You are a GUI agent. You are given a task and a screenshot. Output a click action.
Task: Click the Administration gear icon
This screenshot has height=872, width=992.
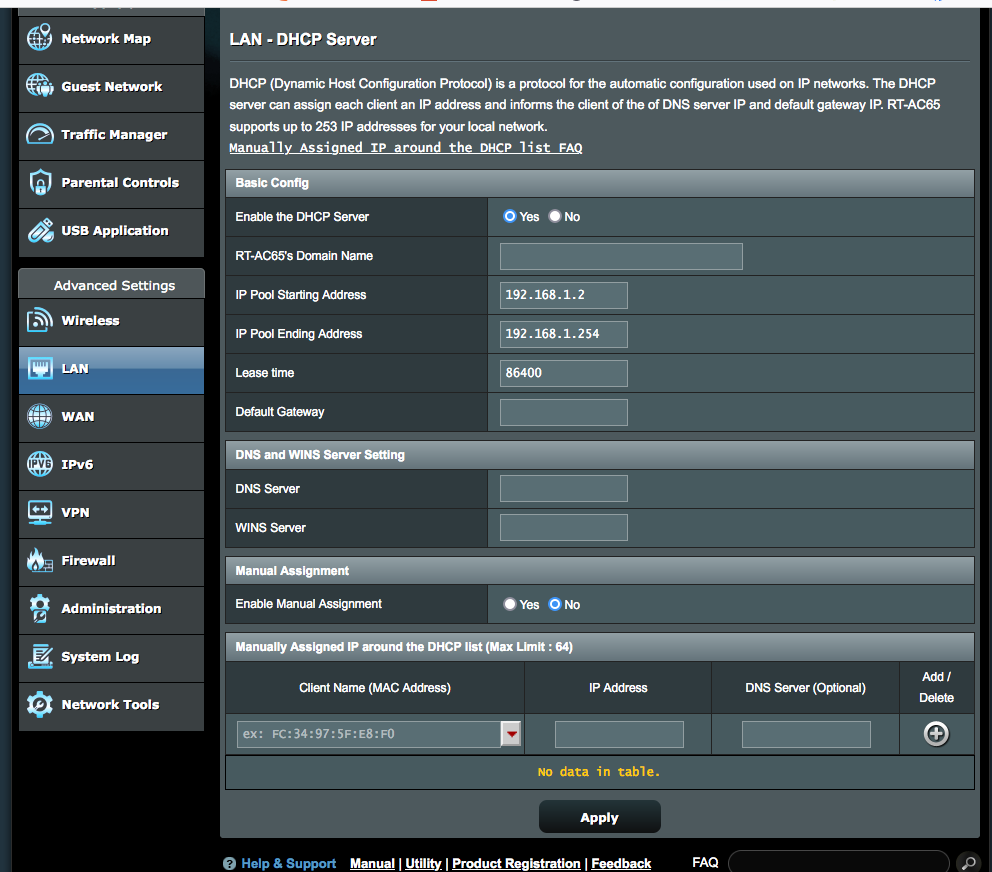click(x=39, y=608)
